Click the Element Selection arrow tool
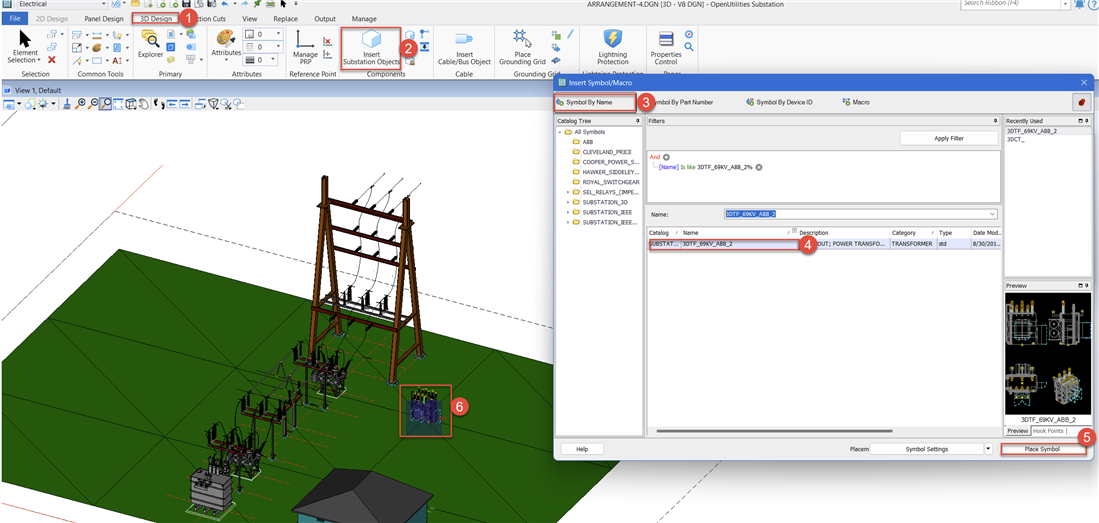 pos(25,39)
